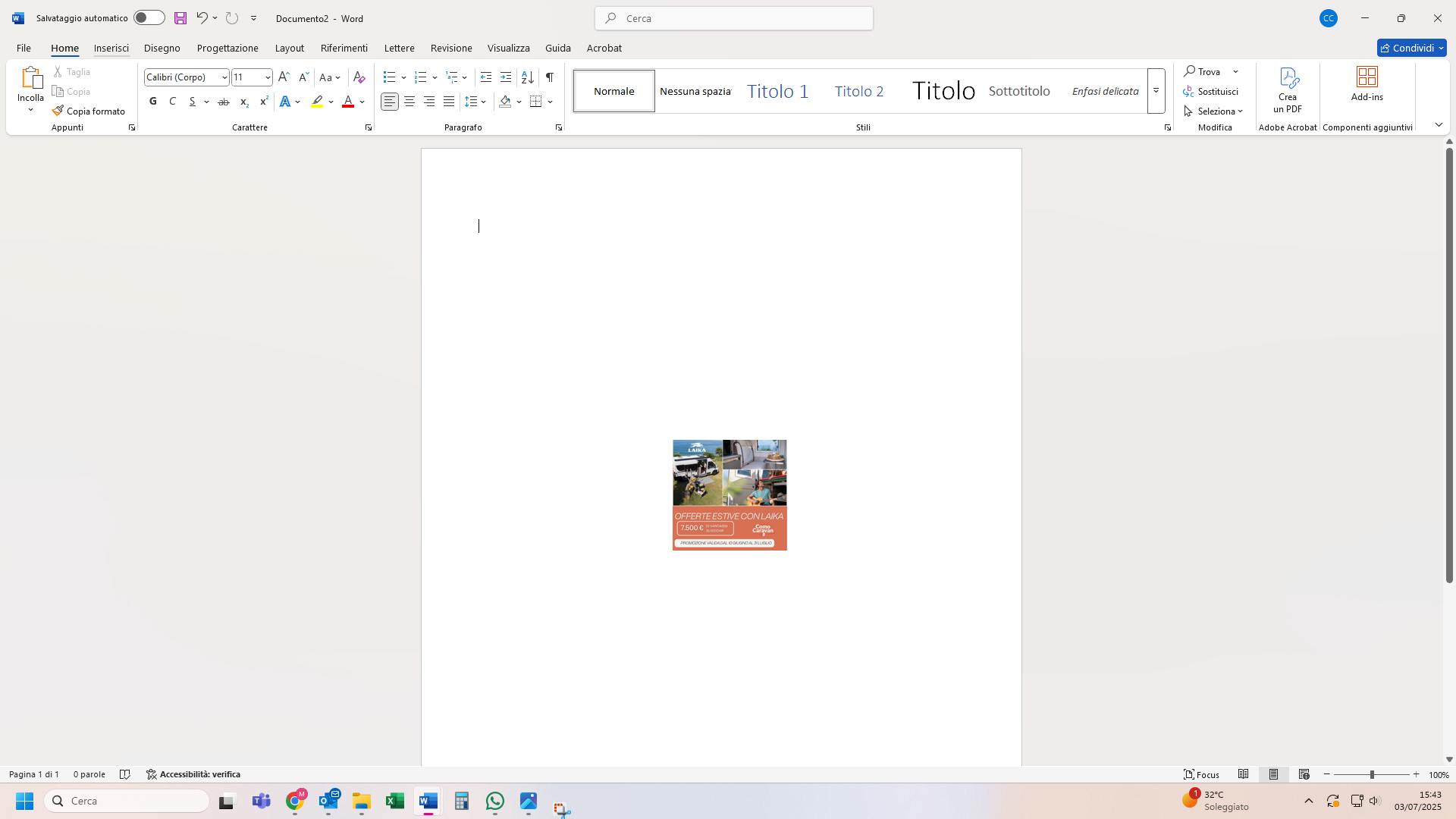Viewport: 1456px width, 819px height.
Task: Switch to Read Mode view icon
Action: [1244, 774]
